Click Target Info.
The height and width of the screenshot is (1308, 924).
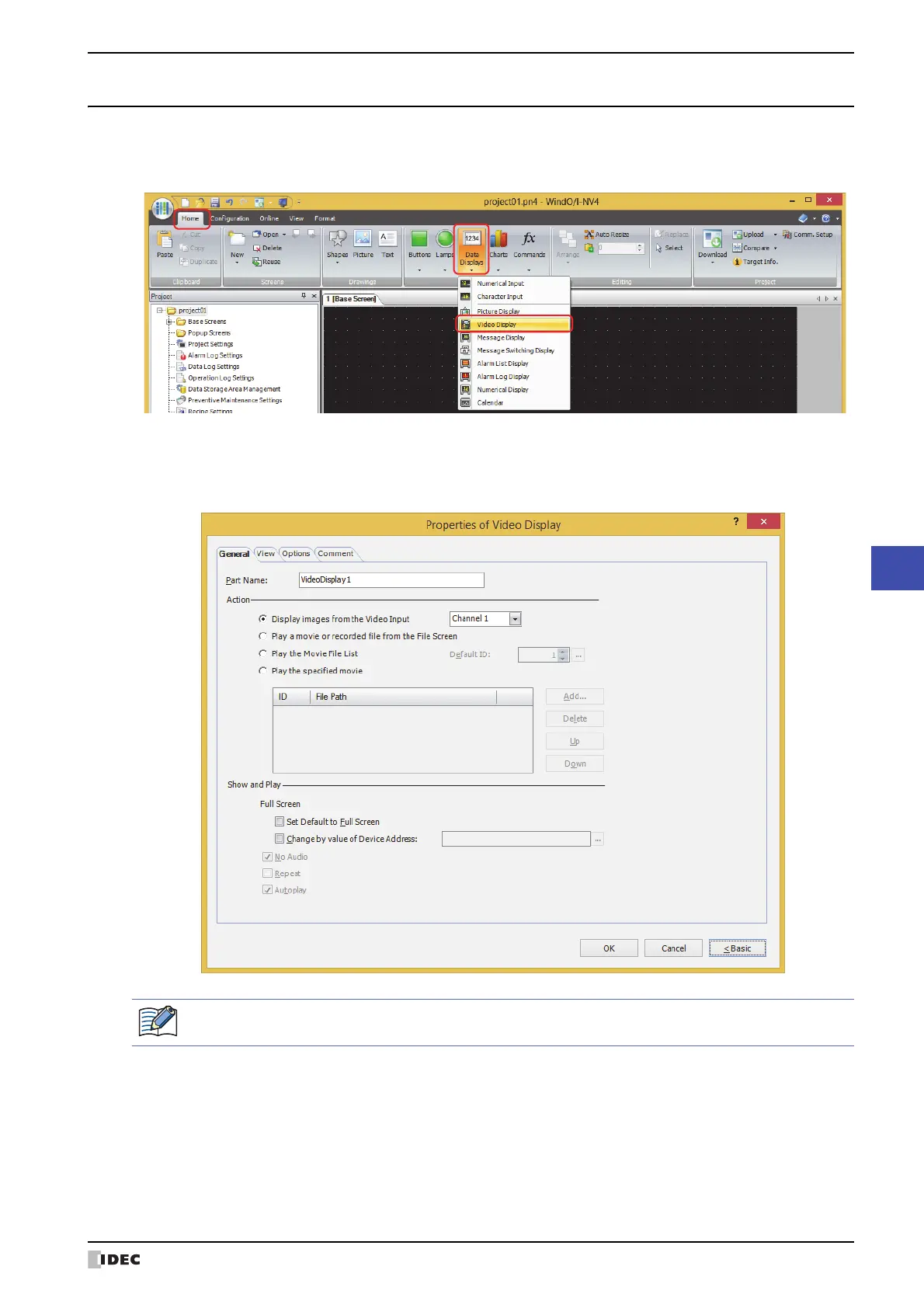[756, 262]
